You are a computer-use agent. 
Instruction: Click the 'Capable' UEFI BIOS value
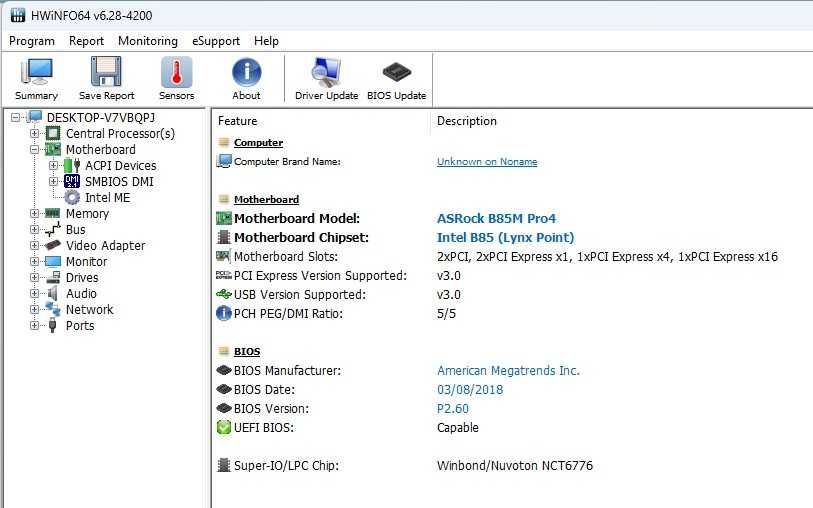pyautogui.click(x=458, y=428)
